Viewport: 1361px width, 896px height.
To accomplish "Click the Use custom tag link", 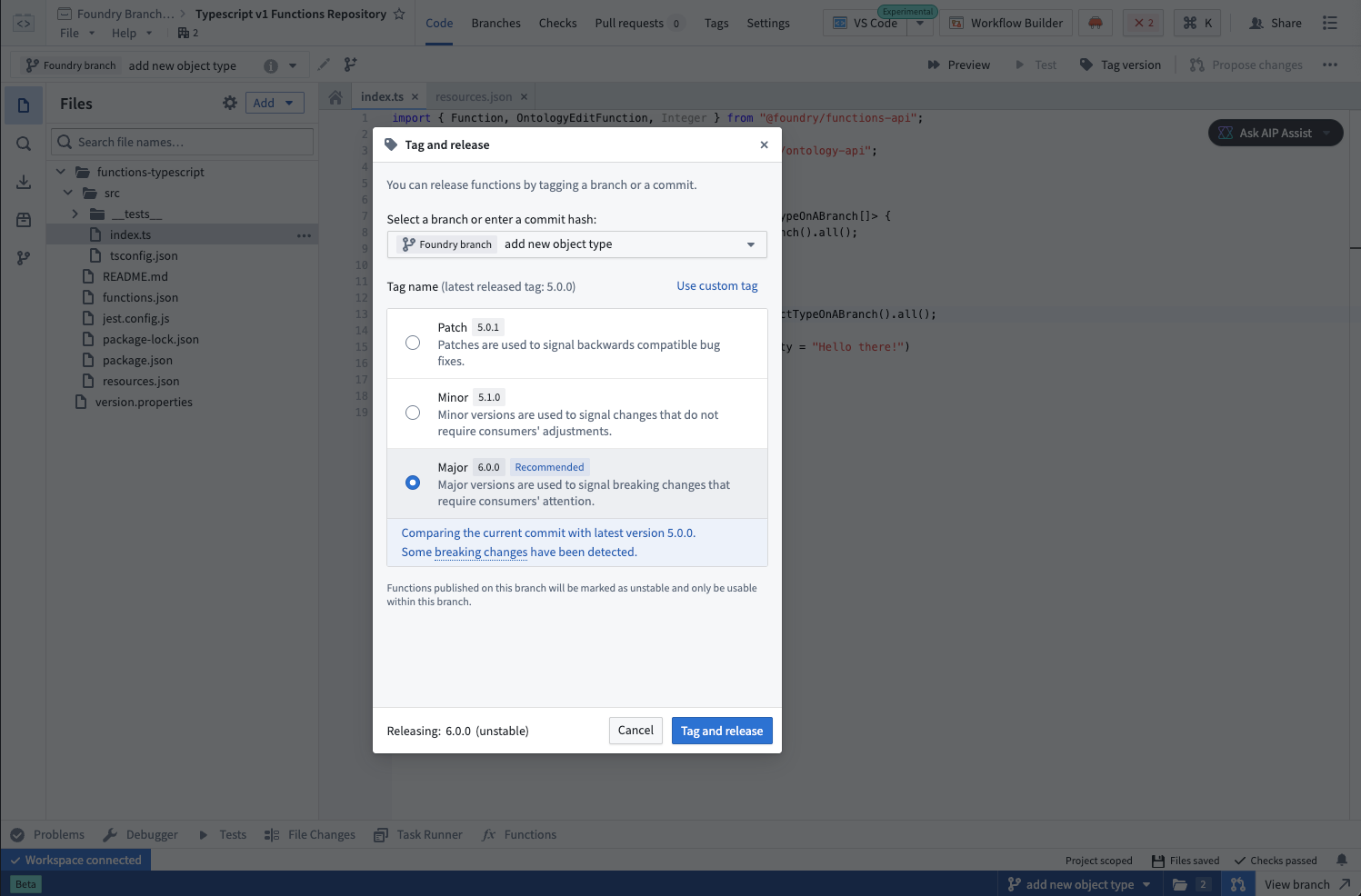I will (716, 286).
